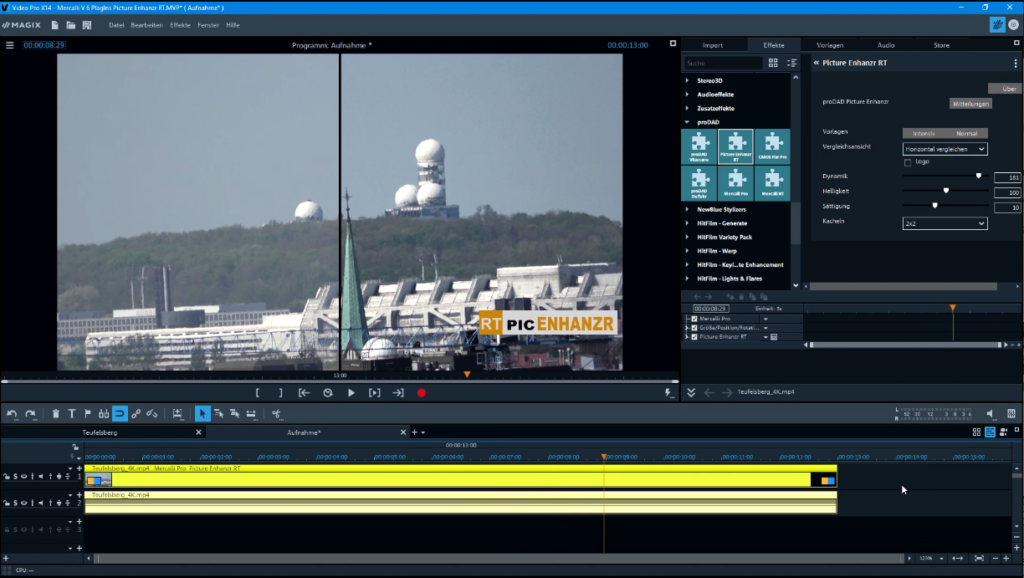1024x578 pixels.
Task: Expand the Zusatzeffekte category
Action: tap(687, 108)
